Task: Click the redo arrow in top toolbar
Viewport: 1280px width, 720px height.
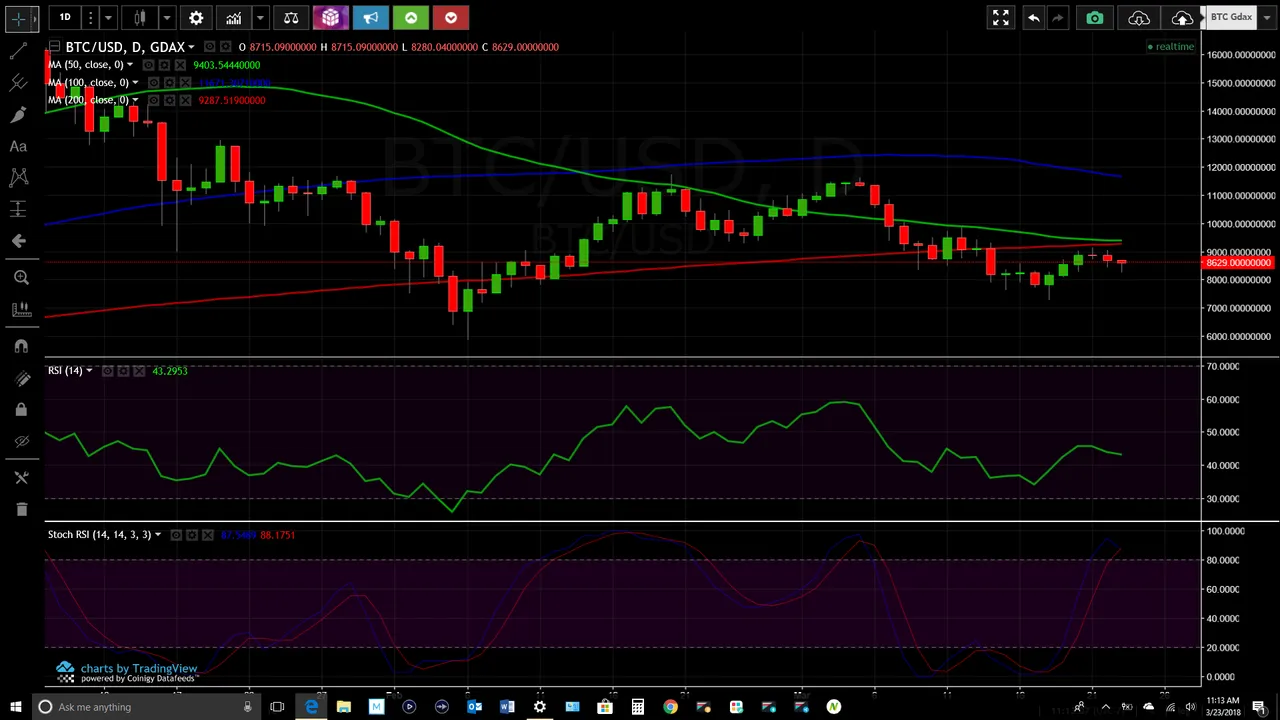Action: (x=1058, y=18)
